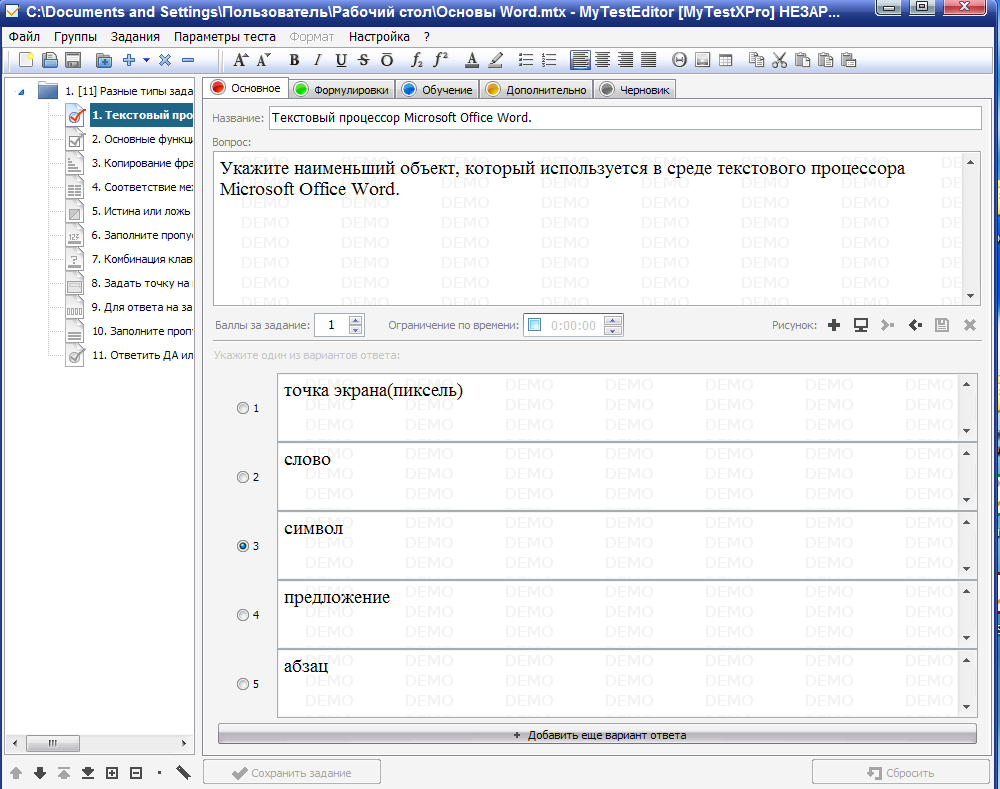Image resolution: width=1000 pixels, height=789 pixels.
Task: Decrease the points for the task
Action: 356,330
